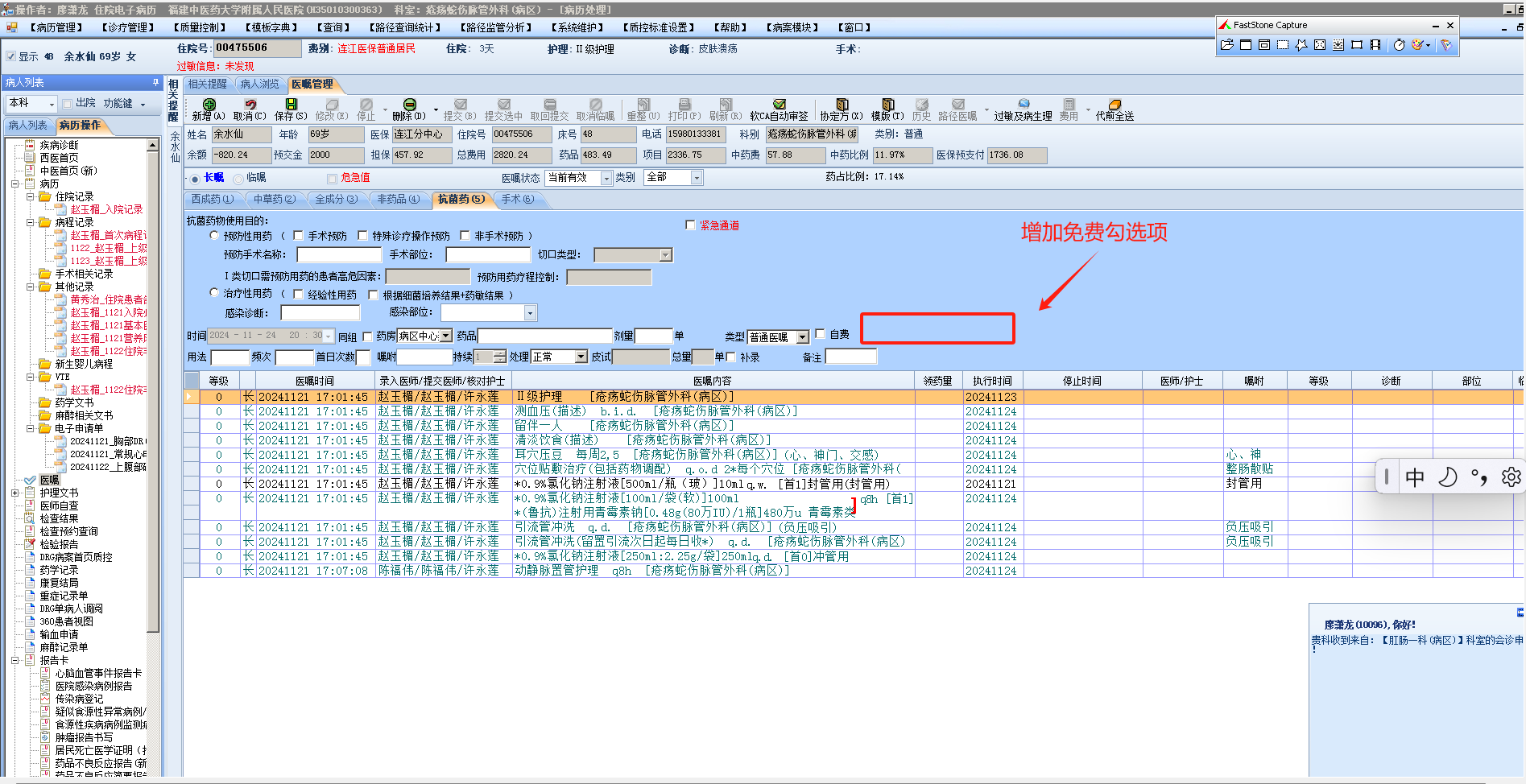The width and height of the screenshot is (1526, 784).
Task: Click the input method 中 language icon
Action: click(x=1415, y=477)
